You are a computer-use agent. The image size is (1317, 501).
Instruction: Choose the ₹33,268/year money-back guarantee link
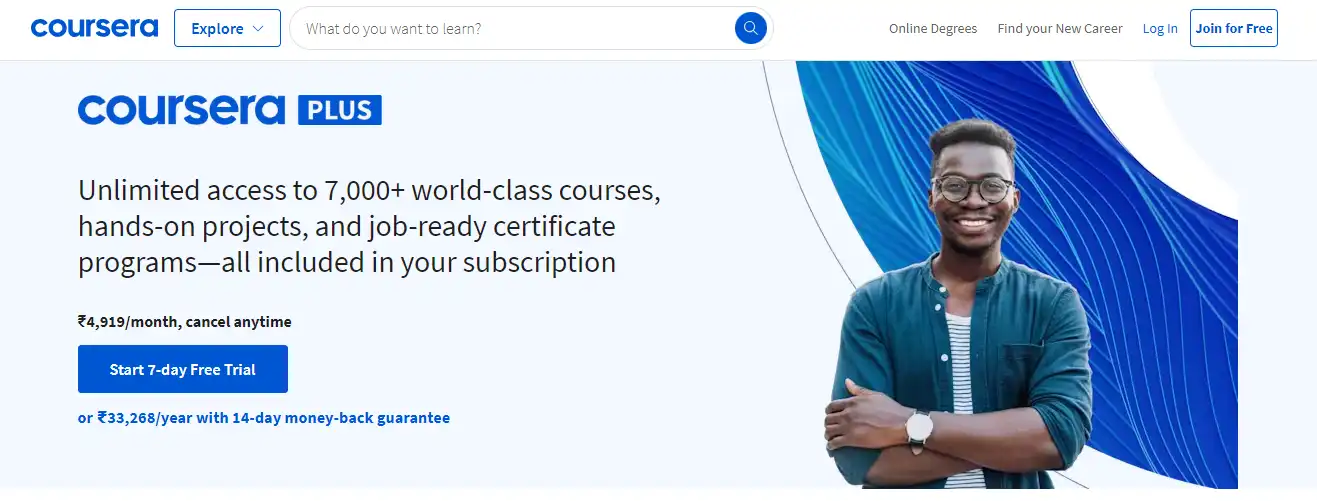(x=264, y=418)
